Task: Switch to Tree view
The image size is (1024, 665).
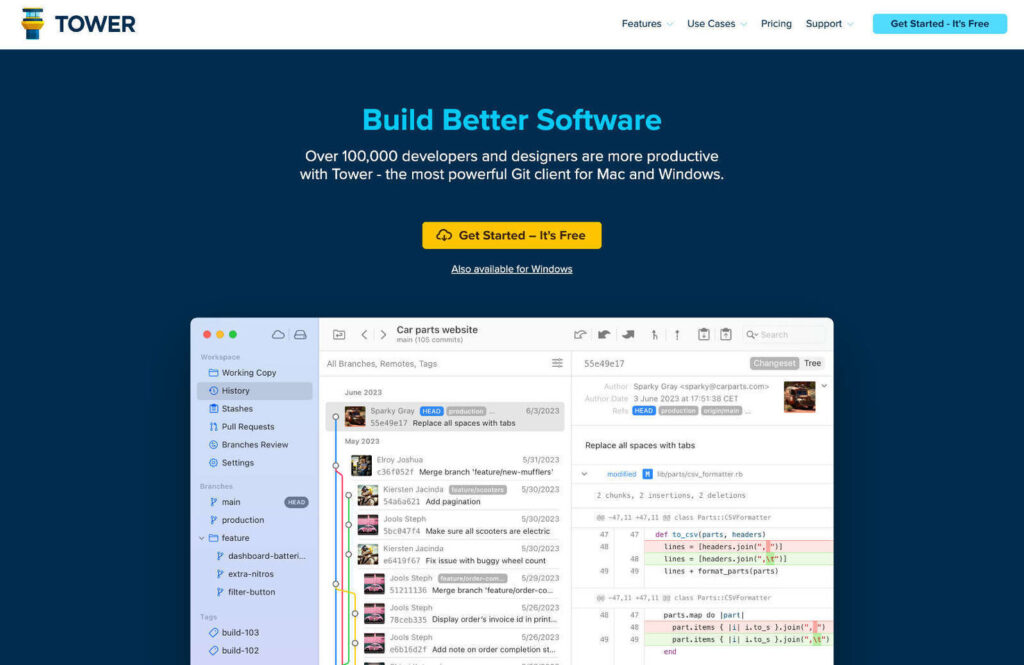Action: pyautogui.click(x=812, y=363)
